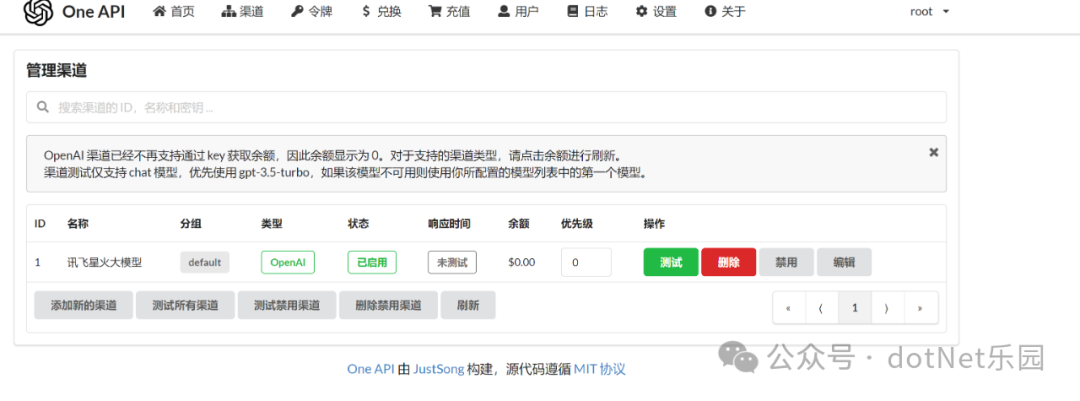Image resolution: width=1080 pixels, height=401 pixels.
Task: Open the 用户 users page
Action: tap(518, 12)
